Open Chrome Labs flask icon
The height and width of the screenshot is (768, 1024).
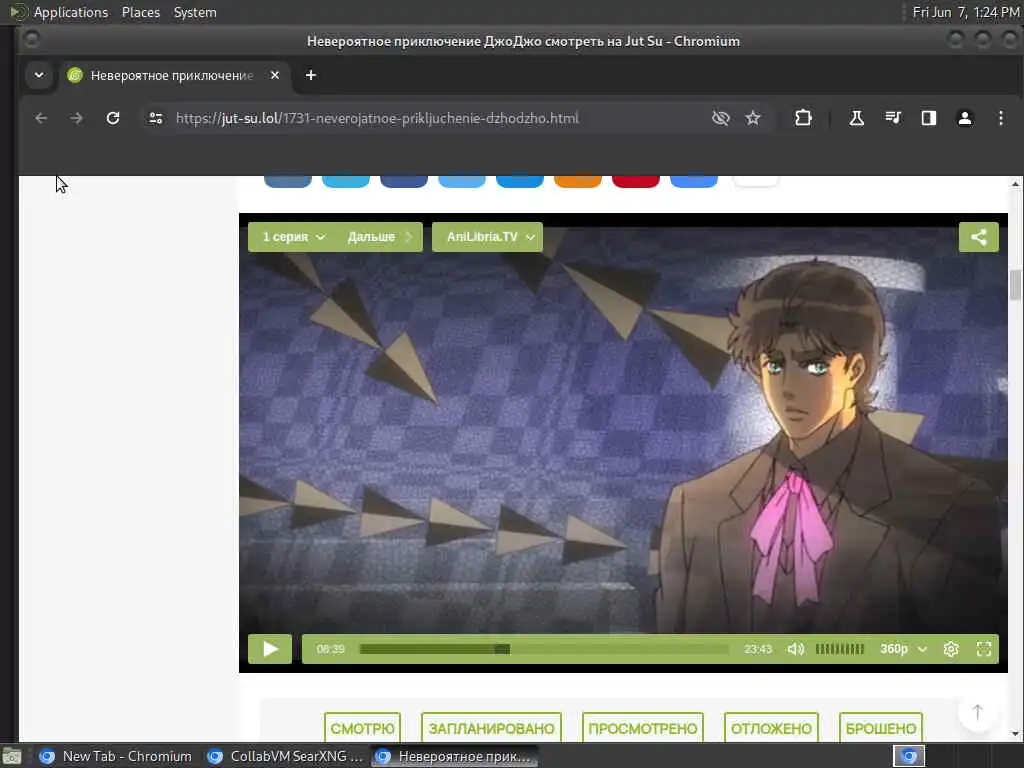(x=856, y=118)
